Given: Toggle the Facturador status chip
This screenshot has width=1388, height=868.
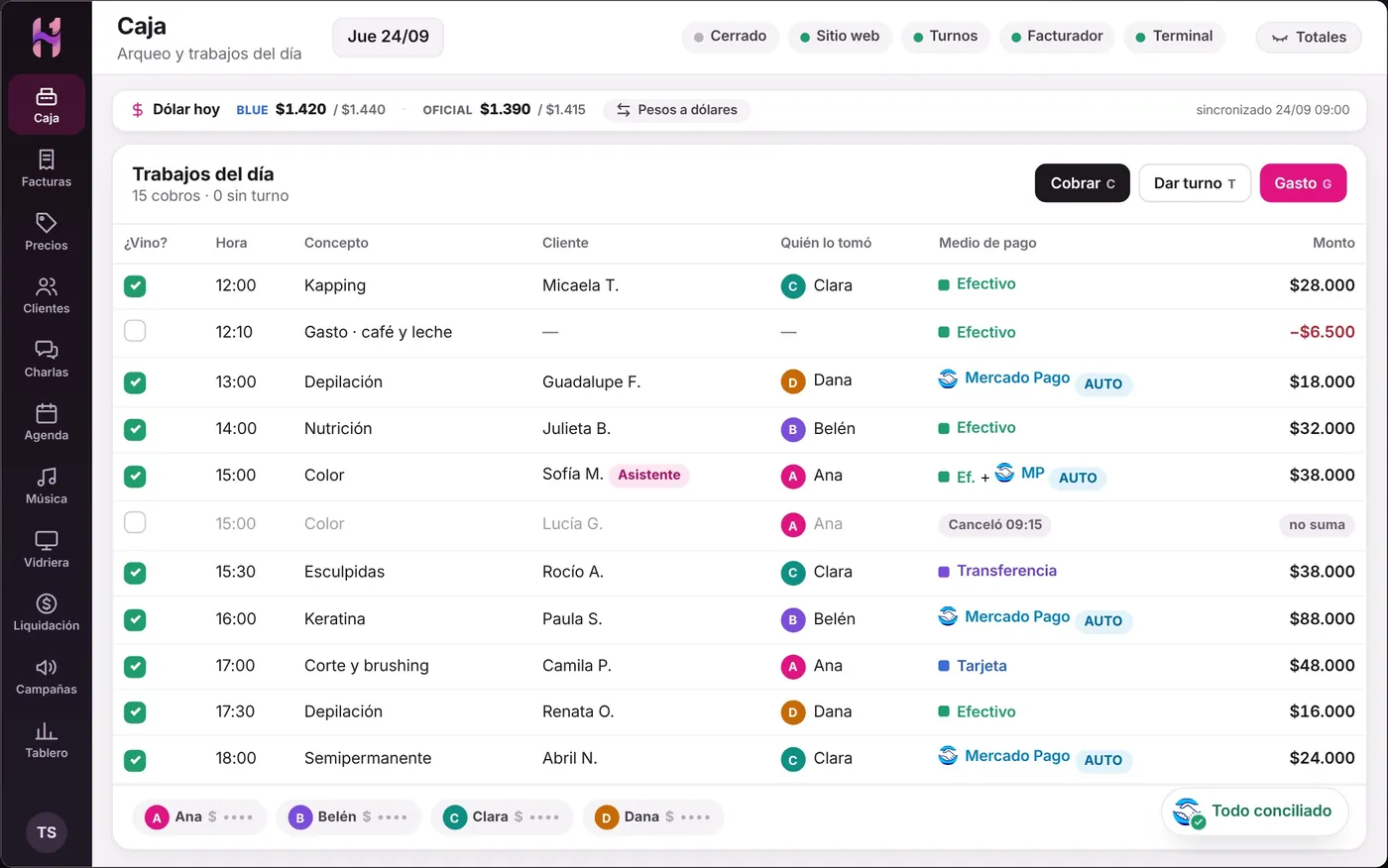Looking at the screenshot, I should [x=1057, y=37].
